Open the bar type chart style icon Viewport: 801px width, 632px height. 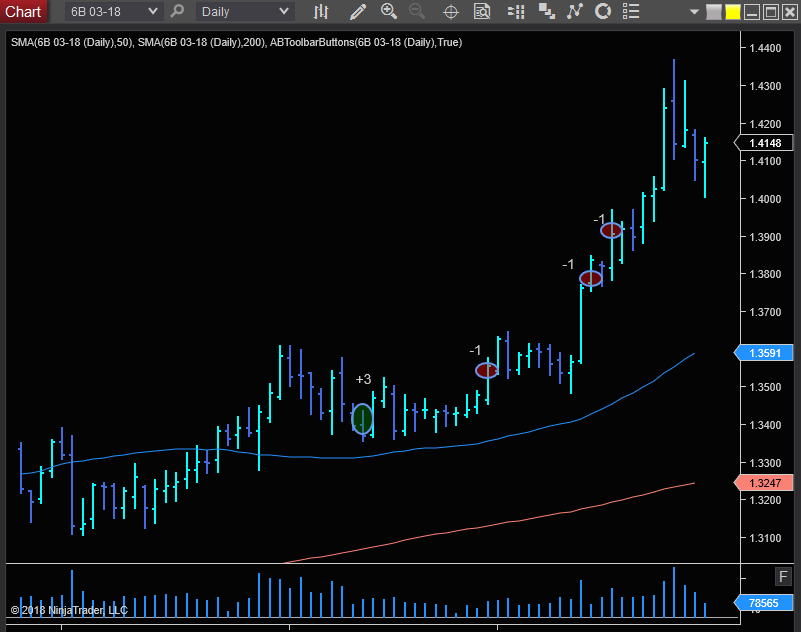(321, 11)
